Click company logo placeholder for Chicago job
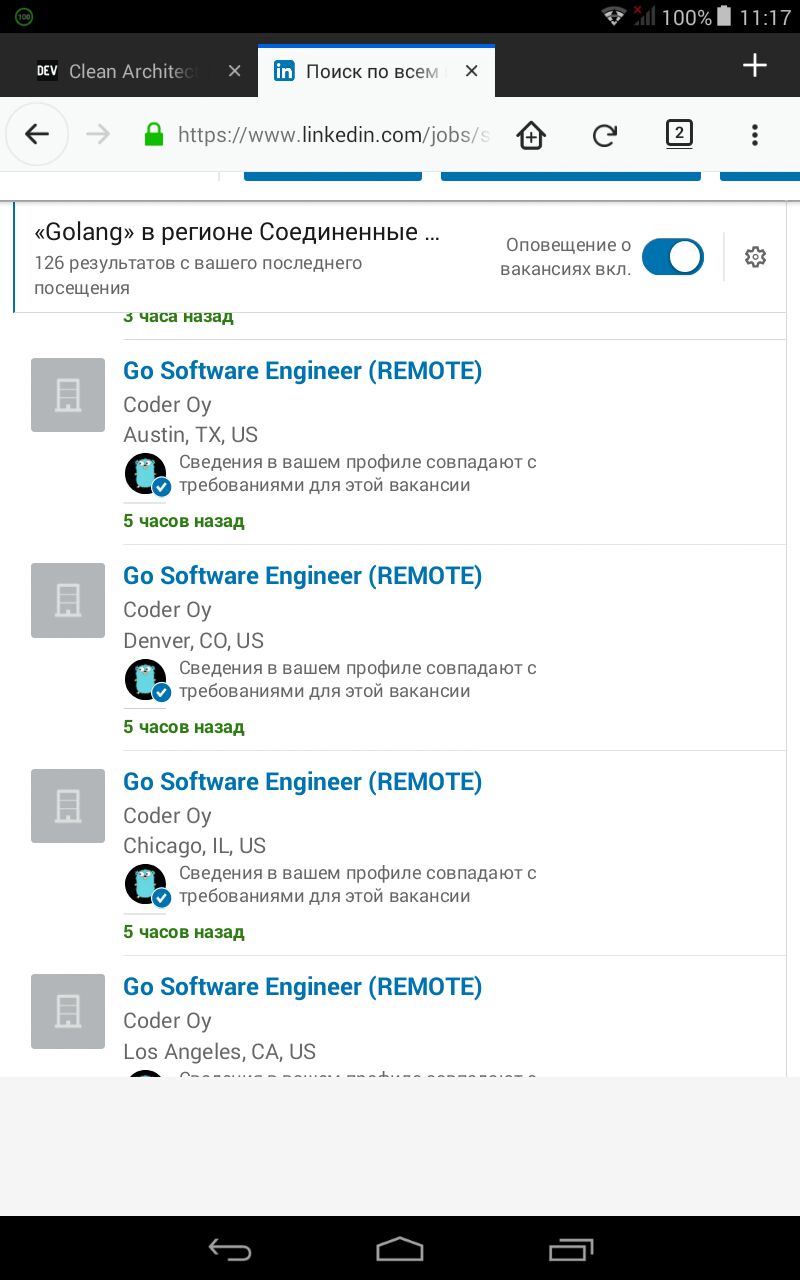The height and width of the screenshot is (1280, 800). point(68,806)
